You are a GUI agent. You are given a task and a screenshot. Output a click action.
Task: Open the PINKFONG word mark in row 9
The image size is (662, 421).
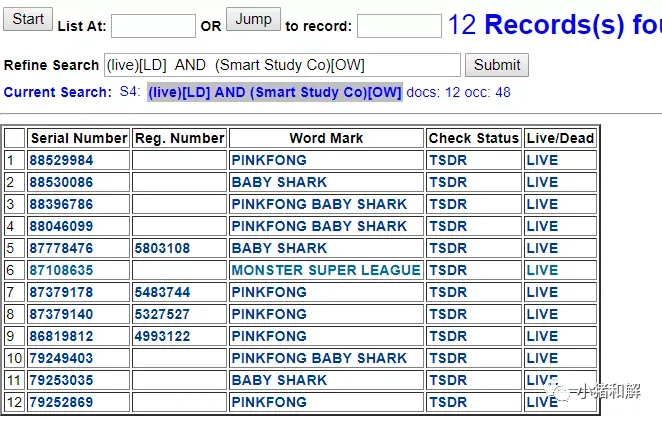(269, 336)
